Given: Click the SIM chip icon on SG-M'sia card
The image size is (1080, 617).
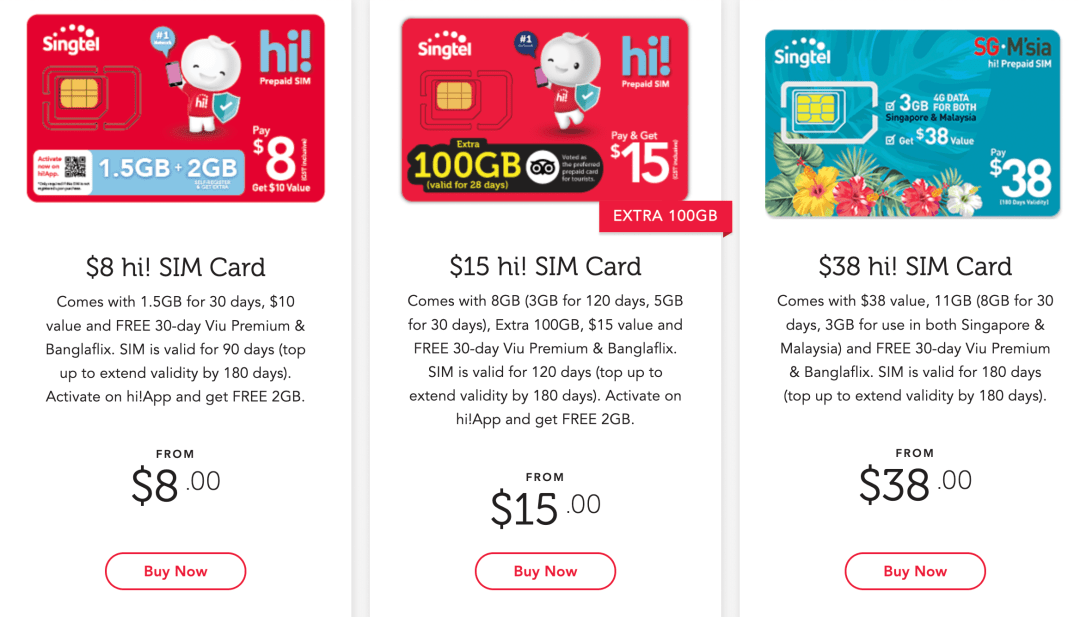Looking at the screenshot, I should click(x=816, y=109).
